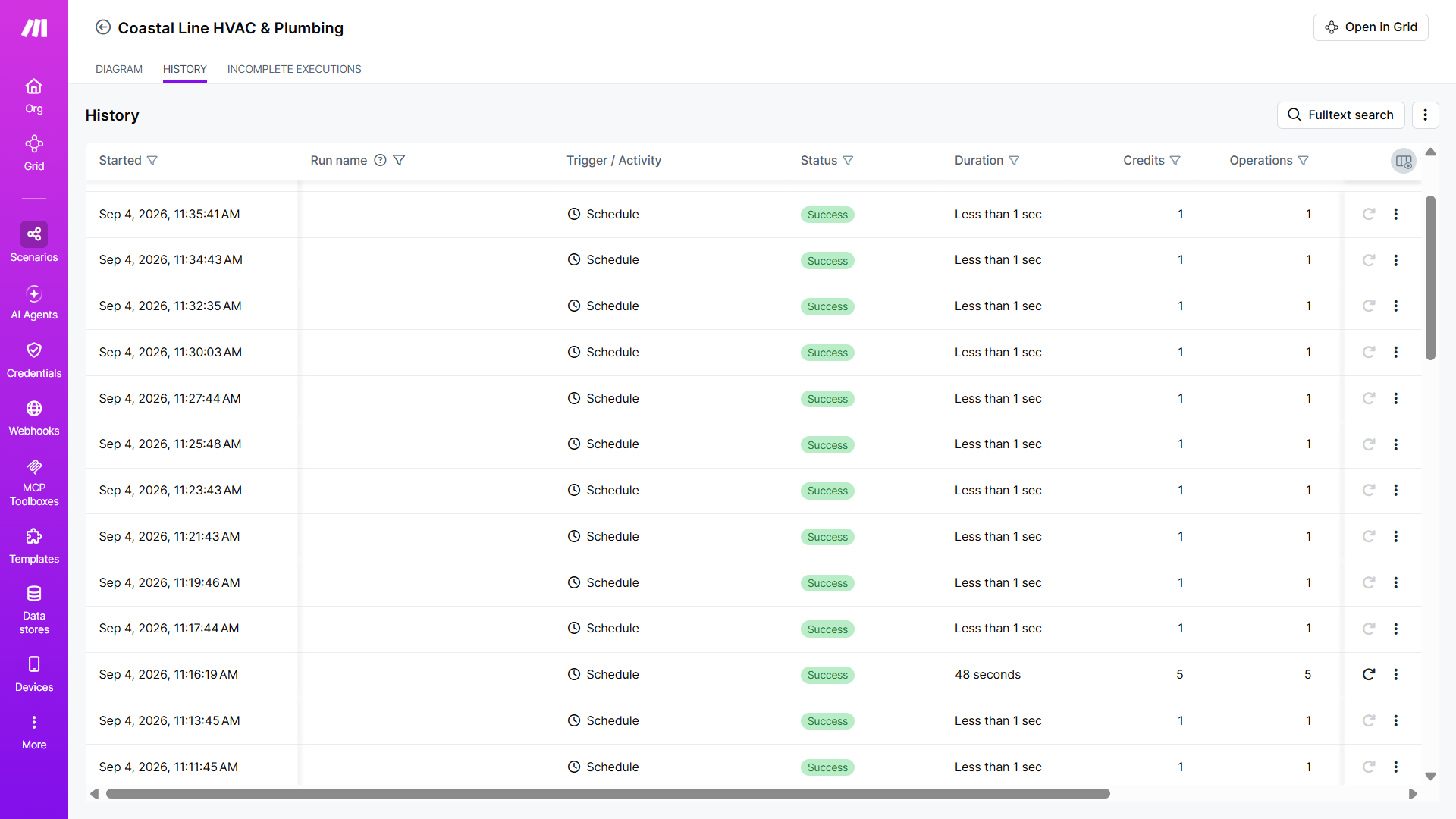Screen dimensions: 1456x819
Task: Click Success badge for 11:30:03 AM run
Action: coord(827,353)
